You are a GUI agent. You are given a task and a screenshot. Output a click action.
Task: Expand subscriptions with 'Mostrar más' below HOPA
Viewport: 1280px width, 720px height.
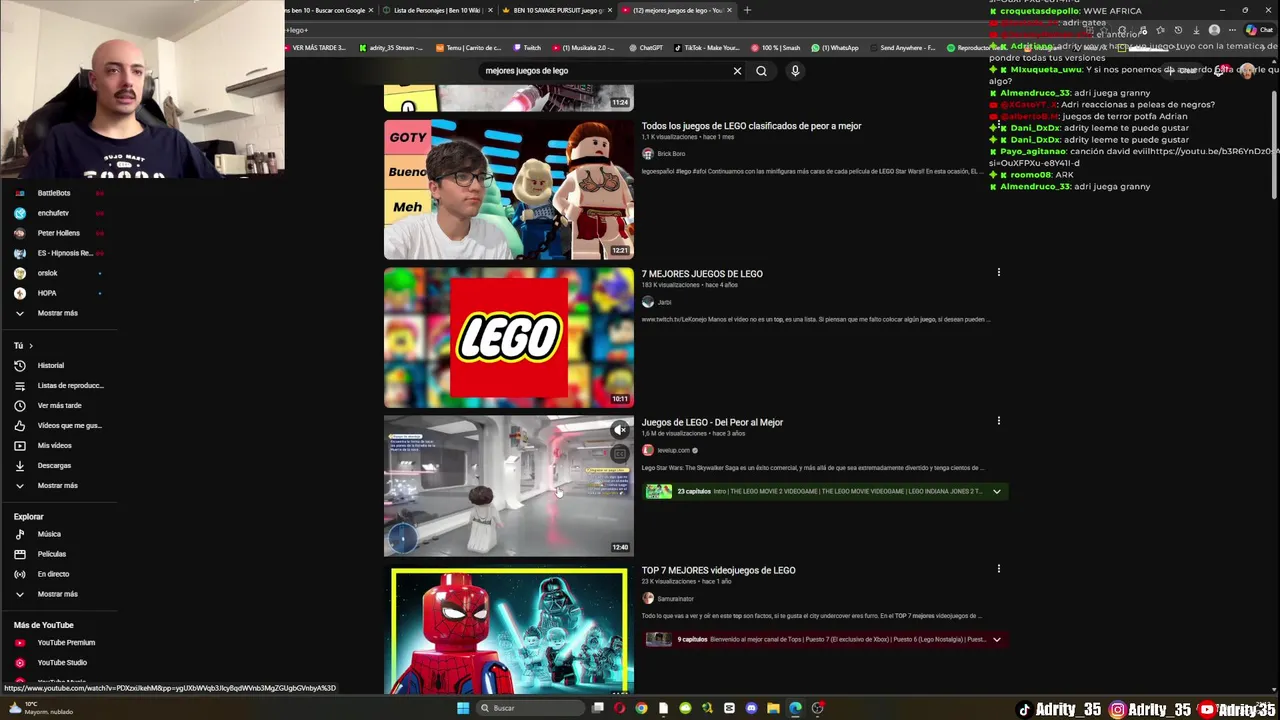click(x=57, y=313)
